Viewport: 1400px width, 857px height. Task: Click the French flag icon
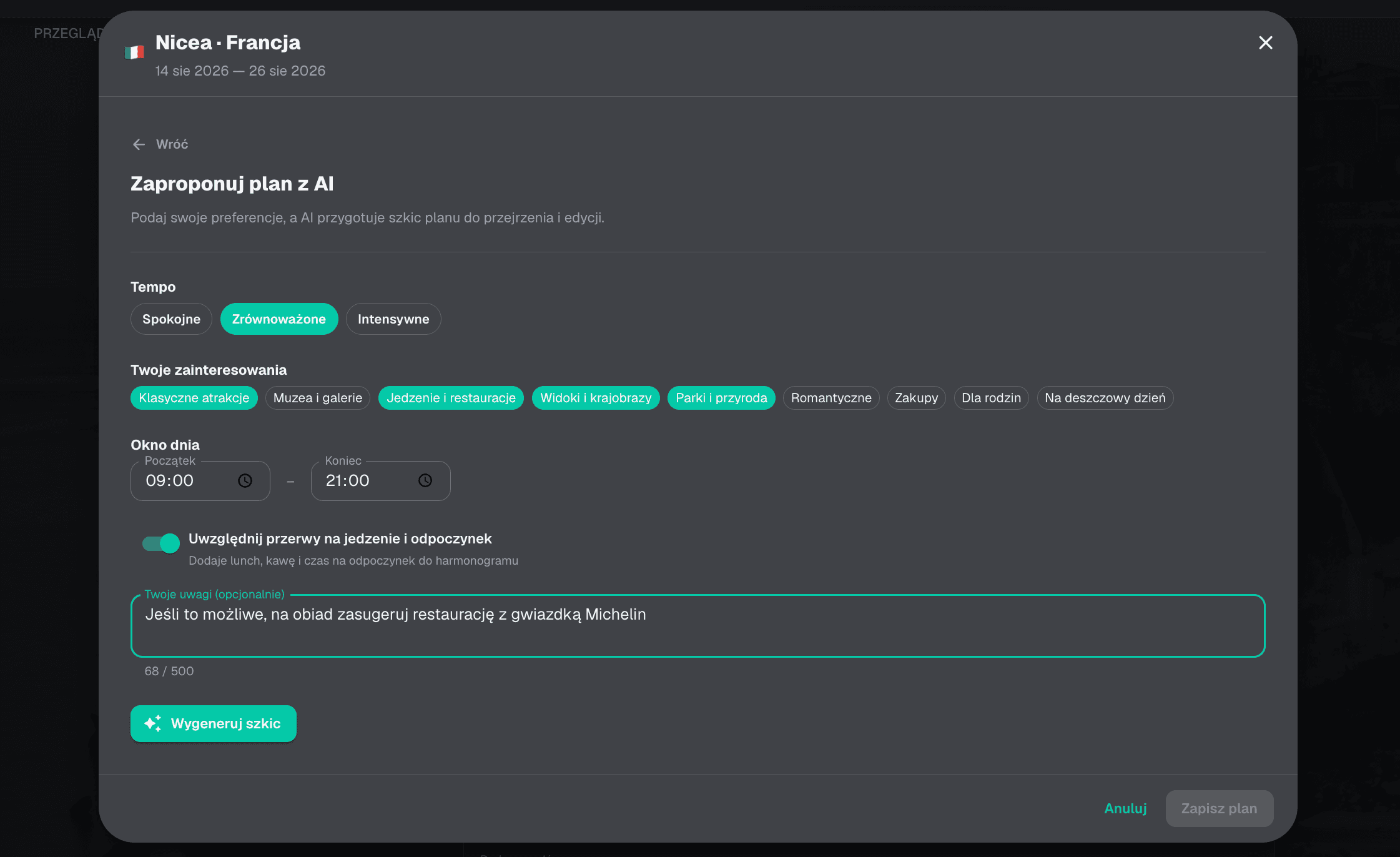point(134,52)
